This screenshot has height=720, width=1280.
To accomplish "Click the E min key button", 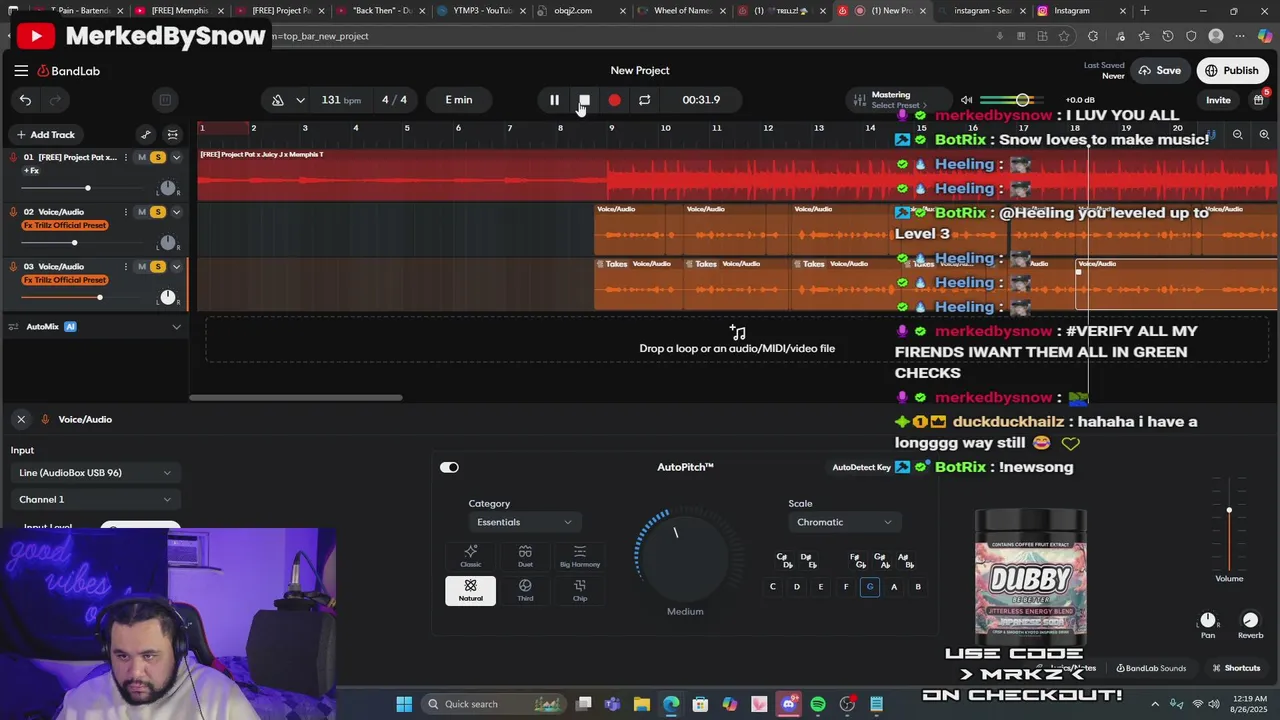I will pos(459,100).
